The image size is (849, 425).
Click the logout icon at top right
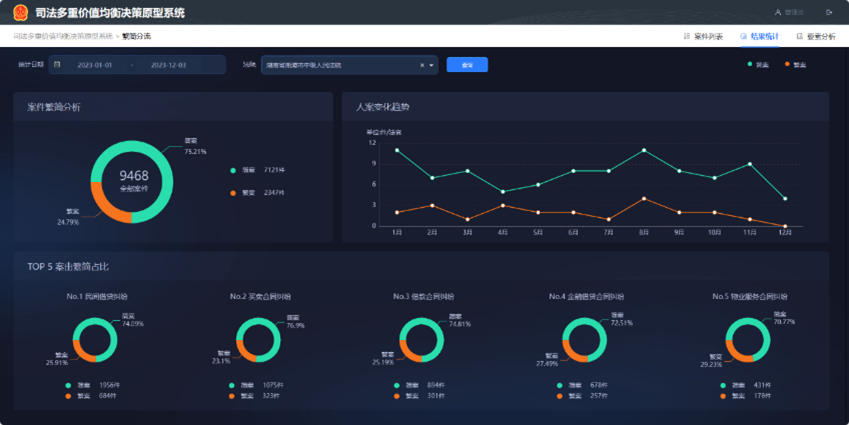tap(828, 13)
